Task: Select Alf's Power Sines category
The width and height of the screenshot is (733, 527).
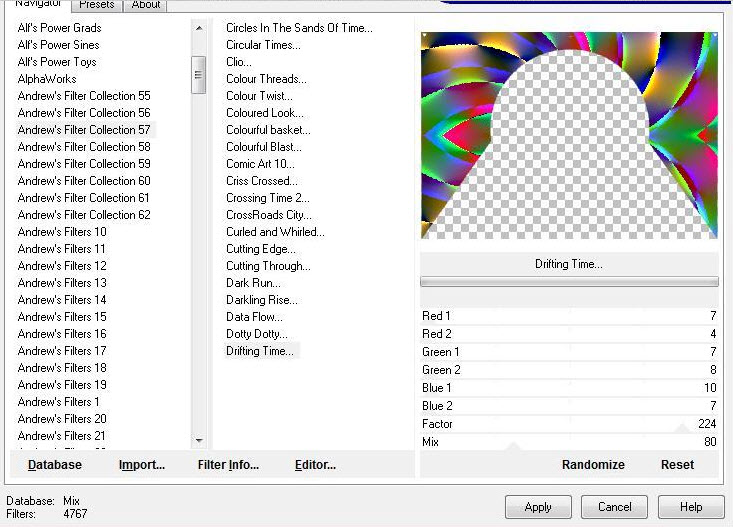Action: [58, 45]
